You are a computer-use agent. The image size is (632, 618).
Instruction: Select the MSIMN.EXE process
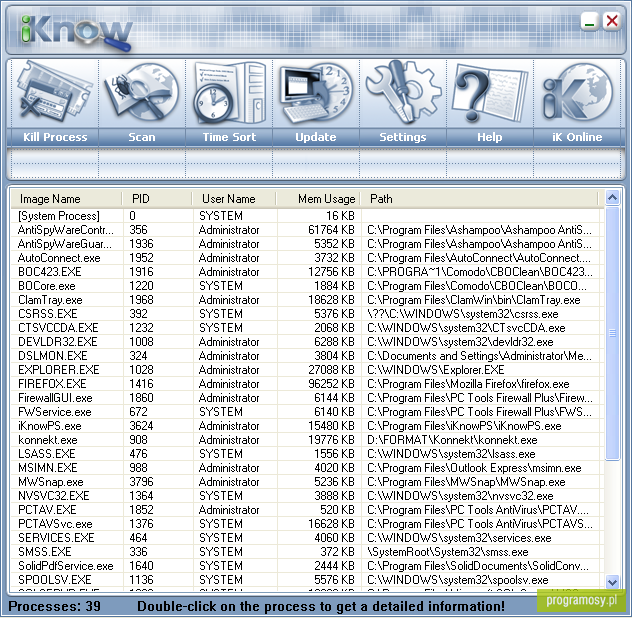(307, 468)
